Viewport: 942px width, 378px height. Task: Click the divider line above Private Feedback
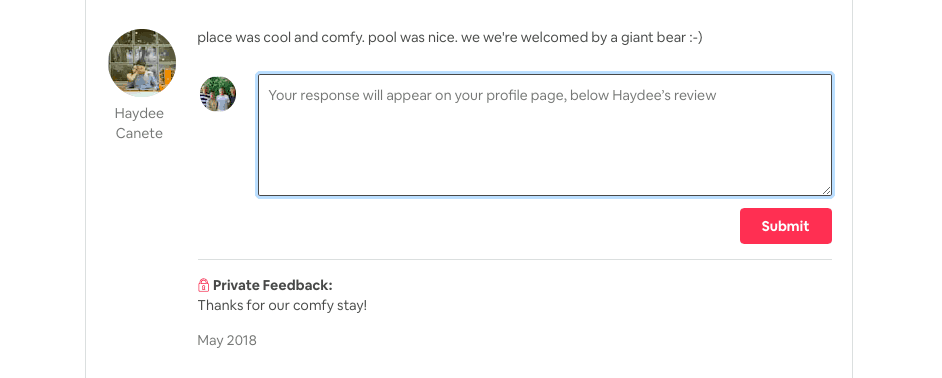point(515,260)
